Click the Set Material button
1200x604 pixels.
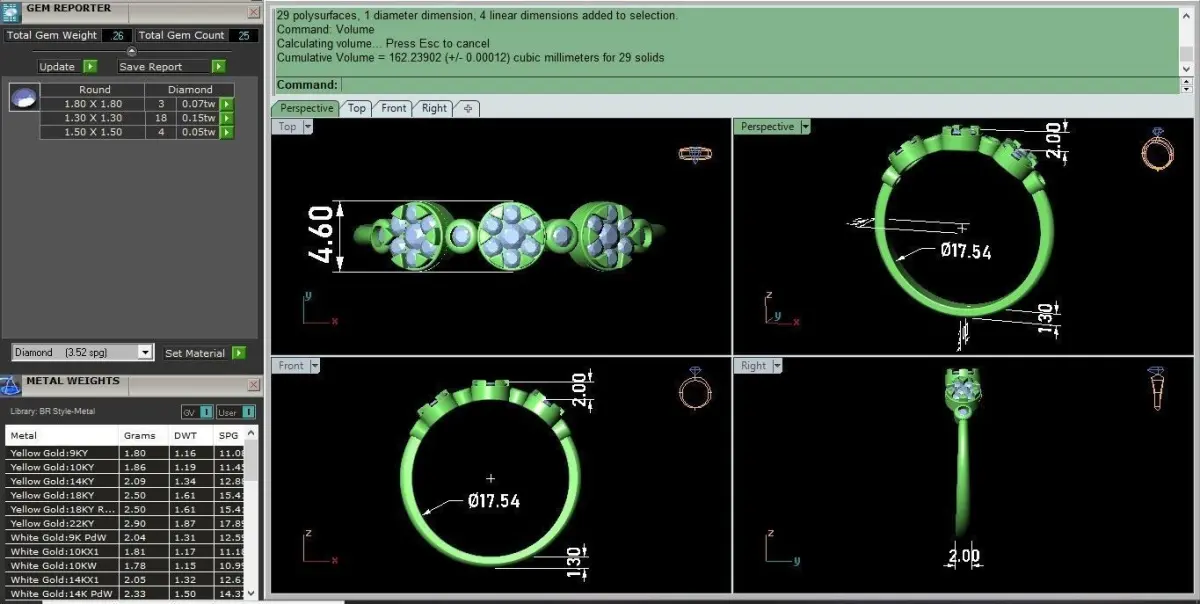click(195, 353)
